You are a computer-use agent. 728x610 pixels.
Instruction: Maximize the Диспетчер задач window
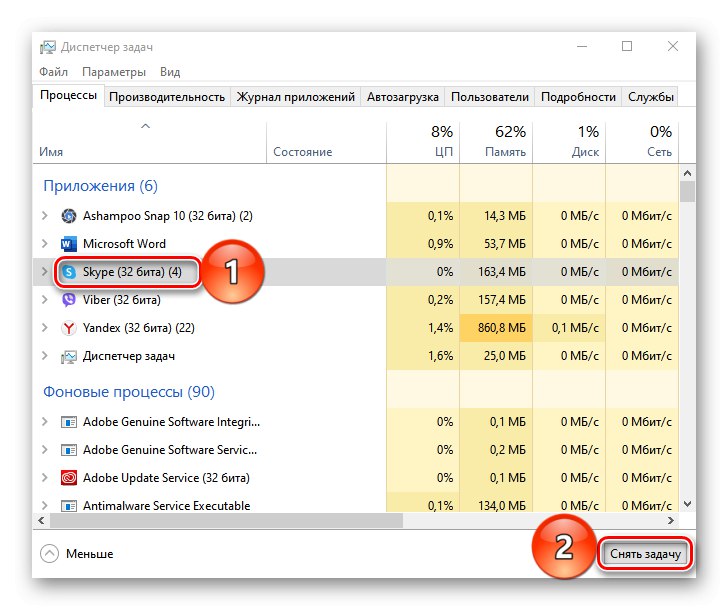click(x=627, y=46)
